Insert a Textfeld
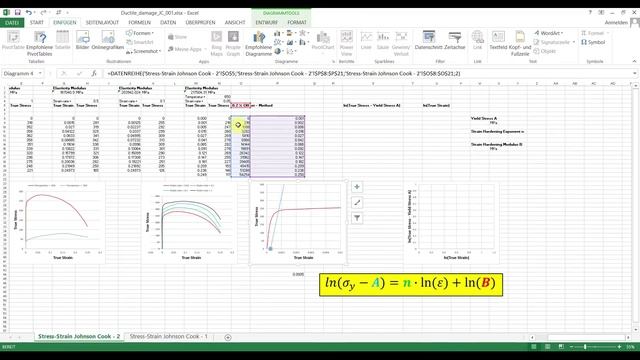 tap(498, 40)
